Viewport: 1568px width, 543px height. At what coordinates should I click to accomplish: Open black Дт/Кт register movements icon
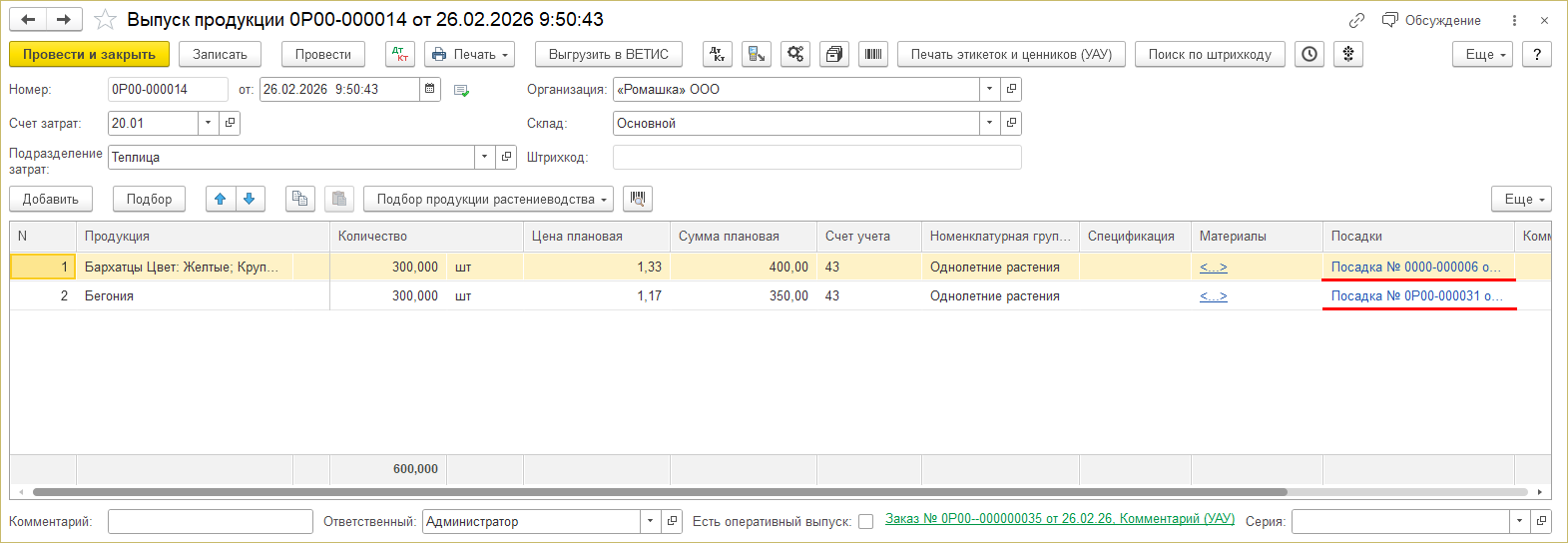pos(718,54)
